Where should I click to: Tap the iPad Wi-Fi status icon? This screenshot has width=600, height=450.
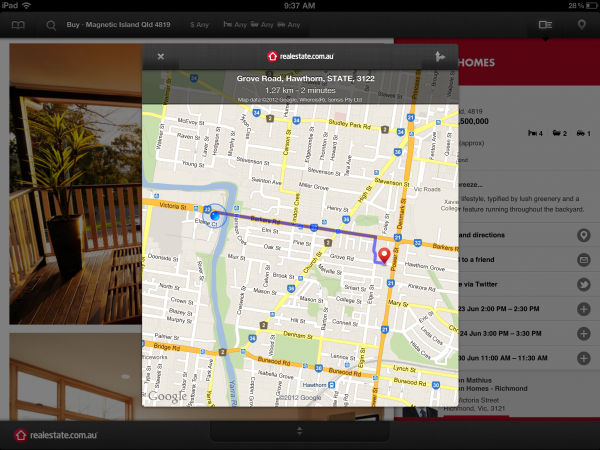[26, 5]
